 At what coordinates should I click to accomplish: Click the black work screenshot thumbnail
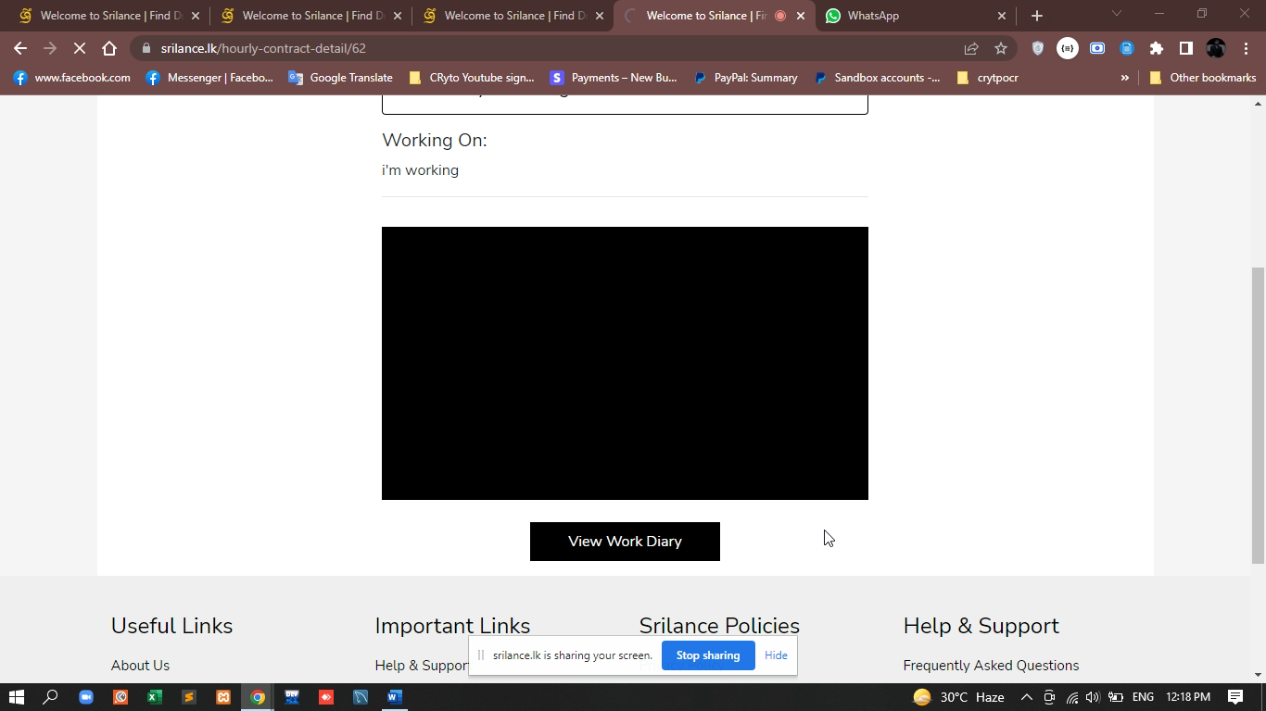624,363
